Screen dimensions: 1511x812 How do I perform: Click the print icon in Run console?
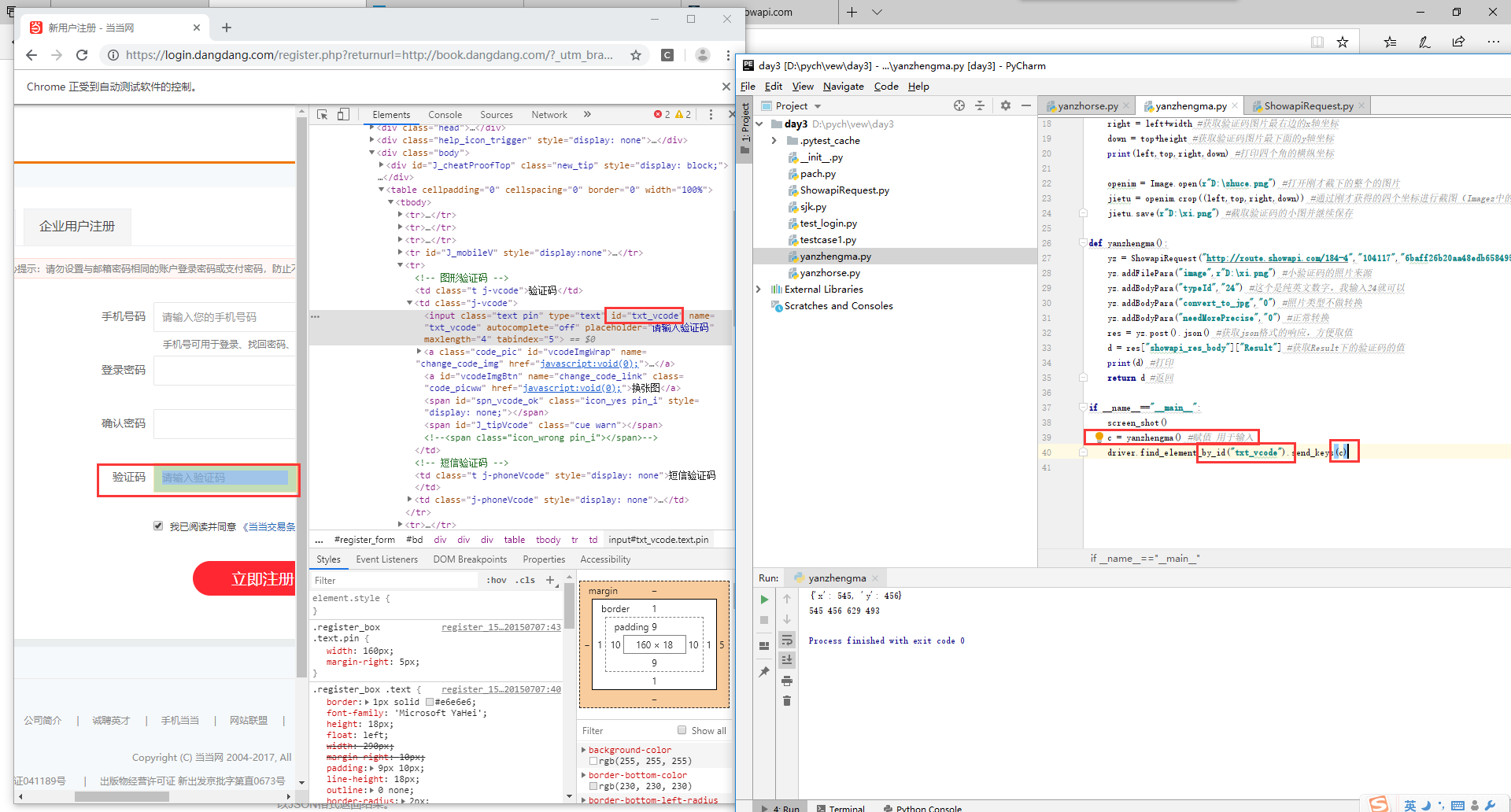point(787,681)
